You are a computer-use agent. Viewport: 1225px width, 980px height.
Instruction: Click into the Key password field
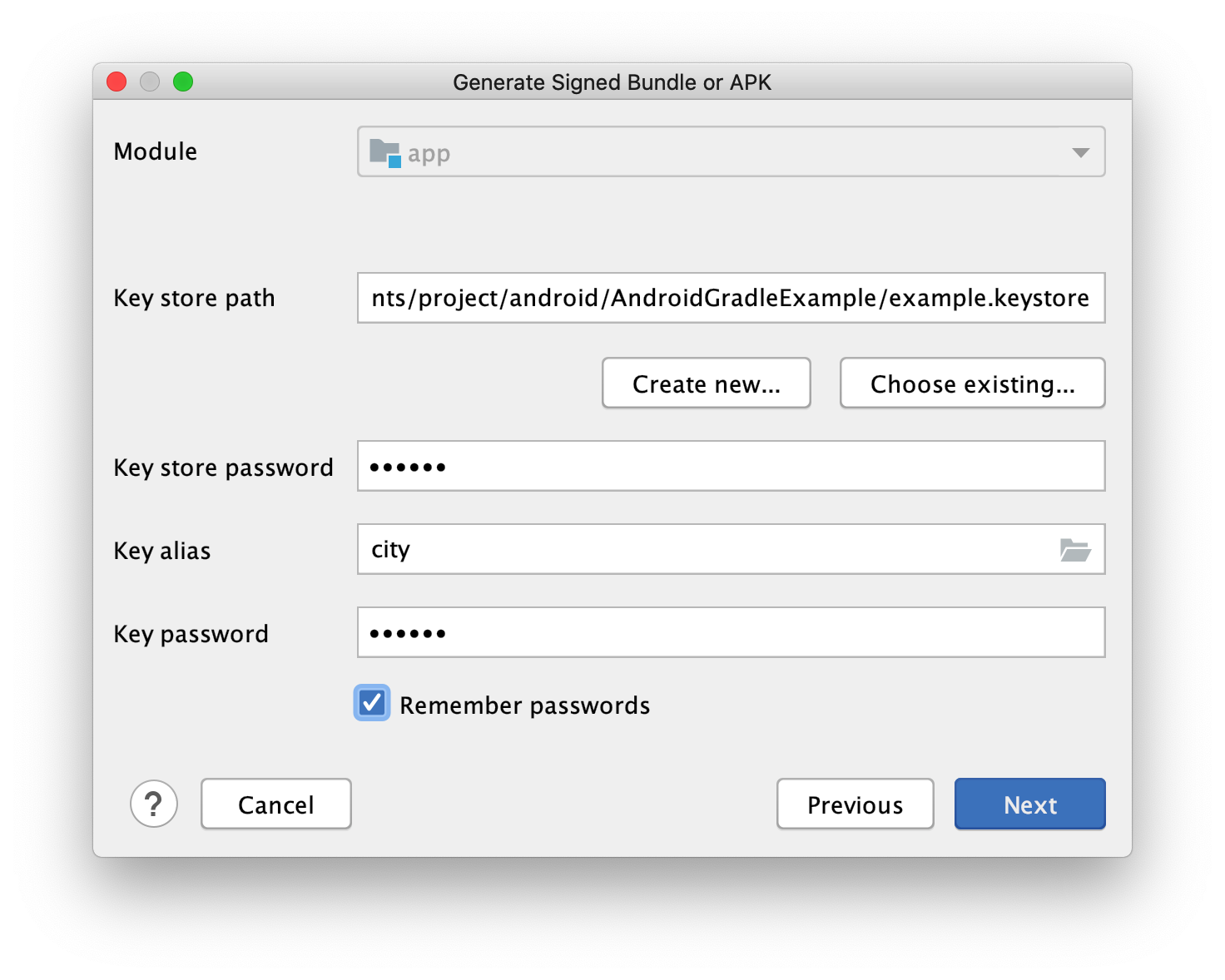(x=732, y=632)
